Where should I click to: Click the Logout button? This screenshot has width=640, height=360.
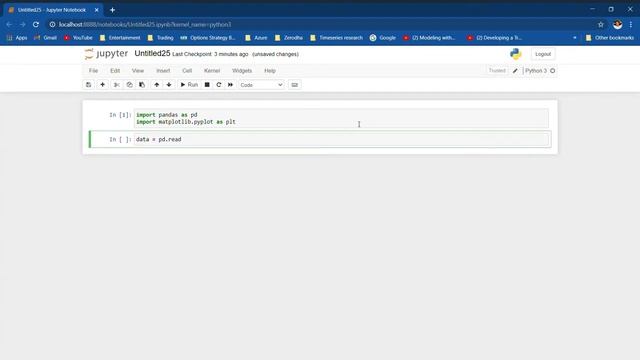click(543, 54)
